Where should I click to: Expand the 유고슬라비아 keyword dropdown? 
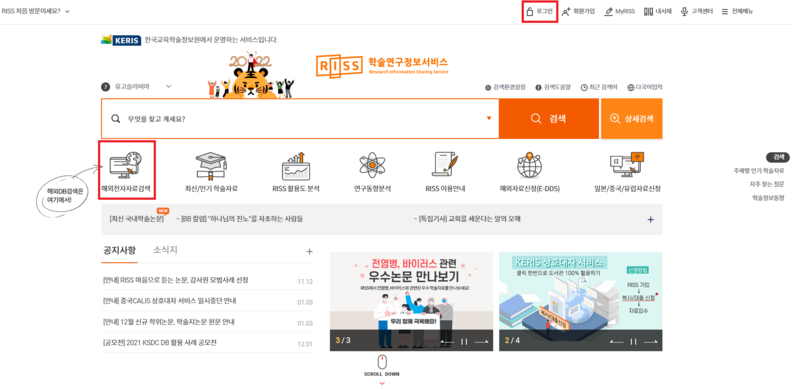coord(169,86)
